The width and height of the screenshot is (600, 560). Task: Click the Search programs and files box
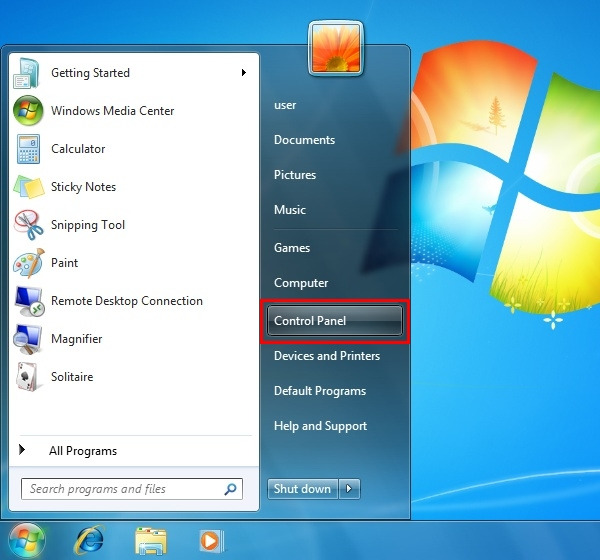(x=125, y=489)
